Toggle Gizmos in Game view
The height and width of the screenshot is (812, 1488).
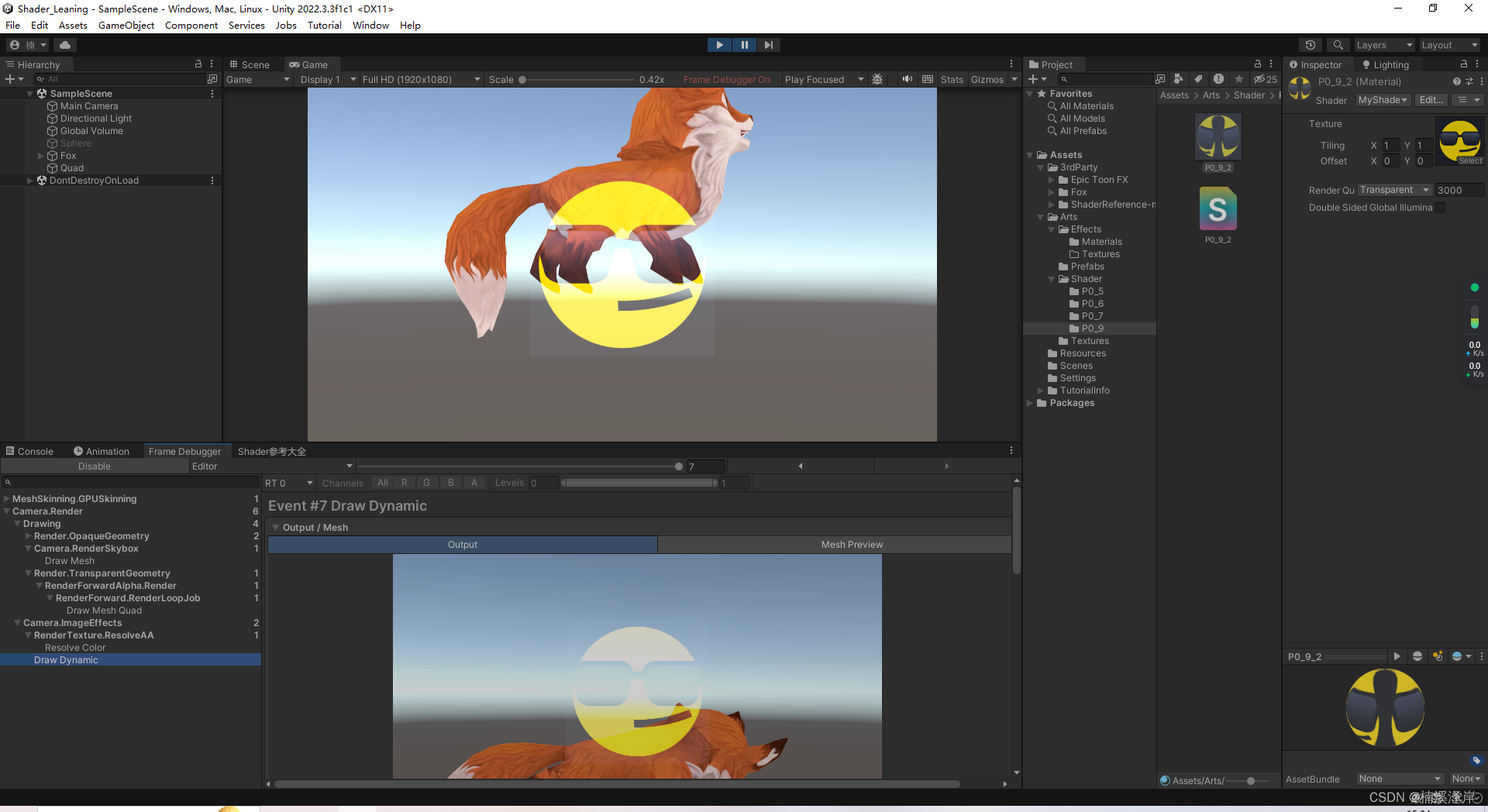(x=987, y=79)
